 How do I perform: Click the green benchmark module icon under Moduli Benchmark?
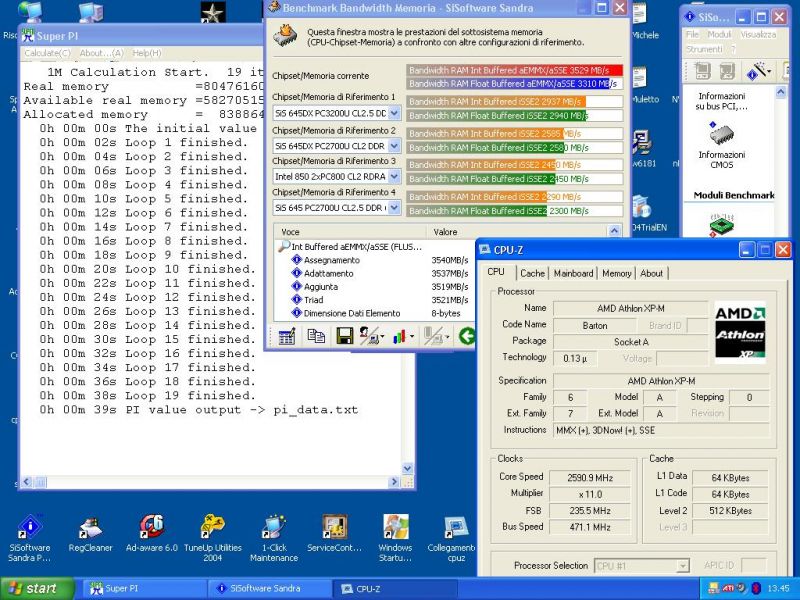click(x=721, y=225)
